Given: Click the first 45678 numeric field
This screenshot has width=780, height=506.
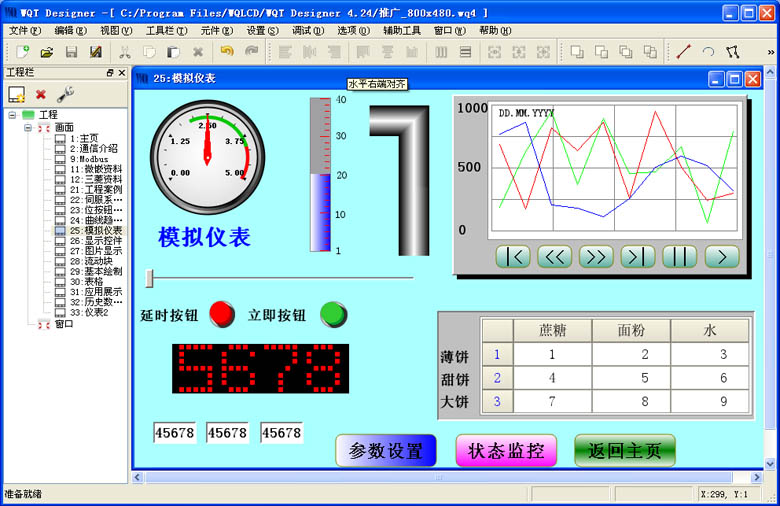Looking at the screenshot, I should (175, 433).
